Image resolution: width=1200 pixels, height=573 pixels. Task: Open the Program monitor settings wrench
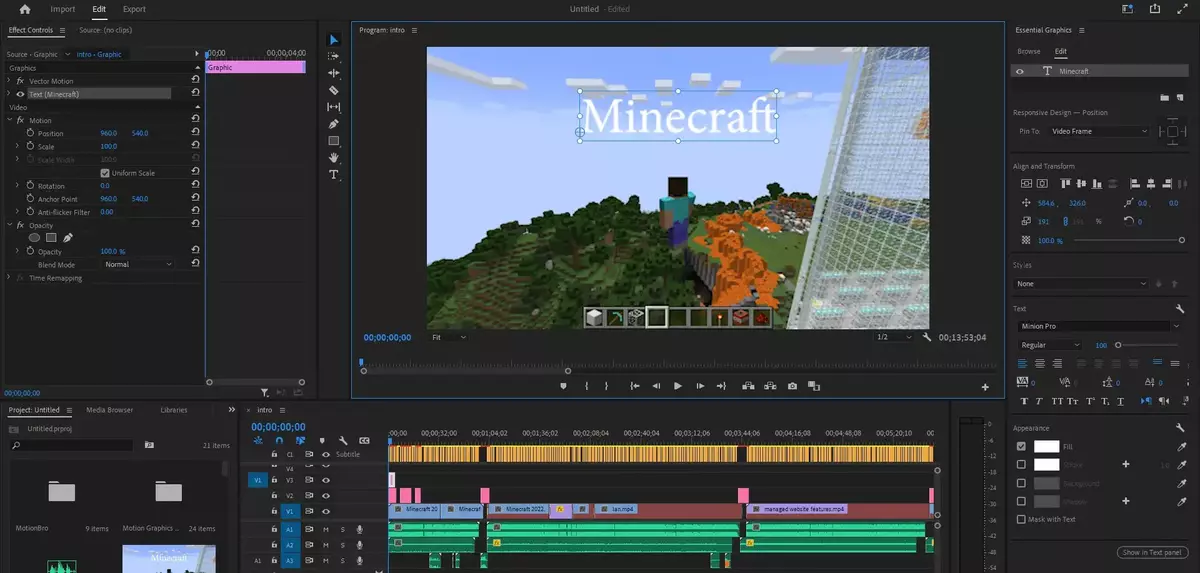(x=927, y=337)
